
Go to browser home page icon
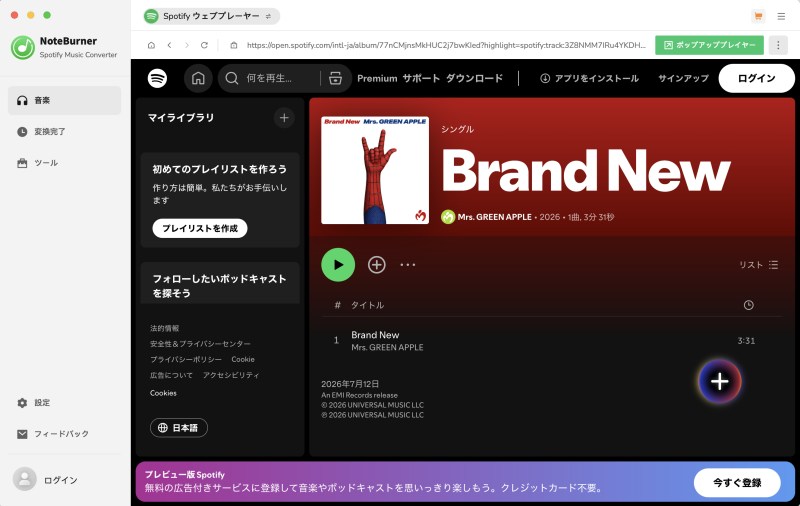point(151,45)
